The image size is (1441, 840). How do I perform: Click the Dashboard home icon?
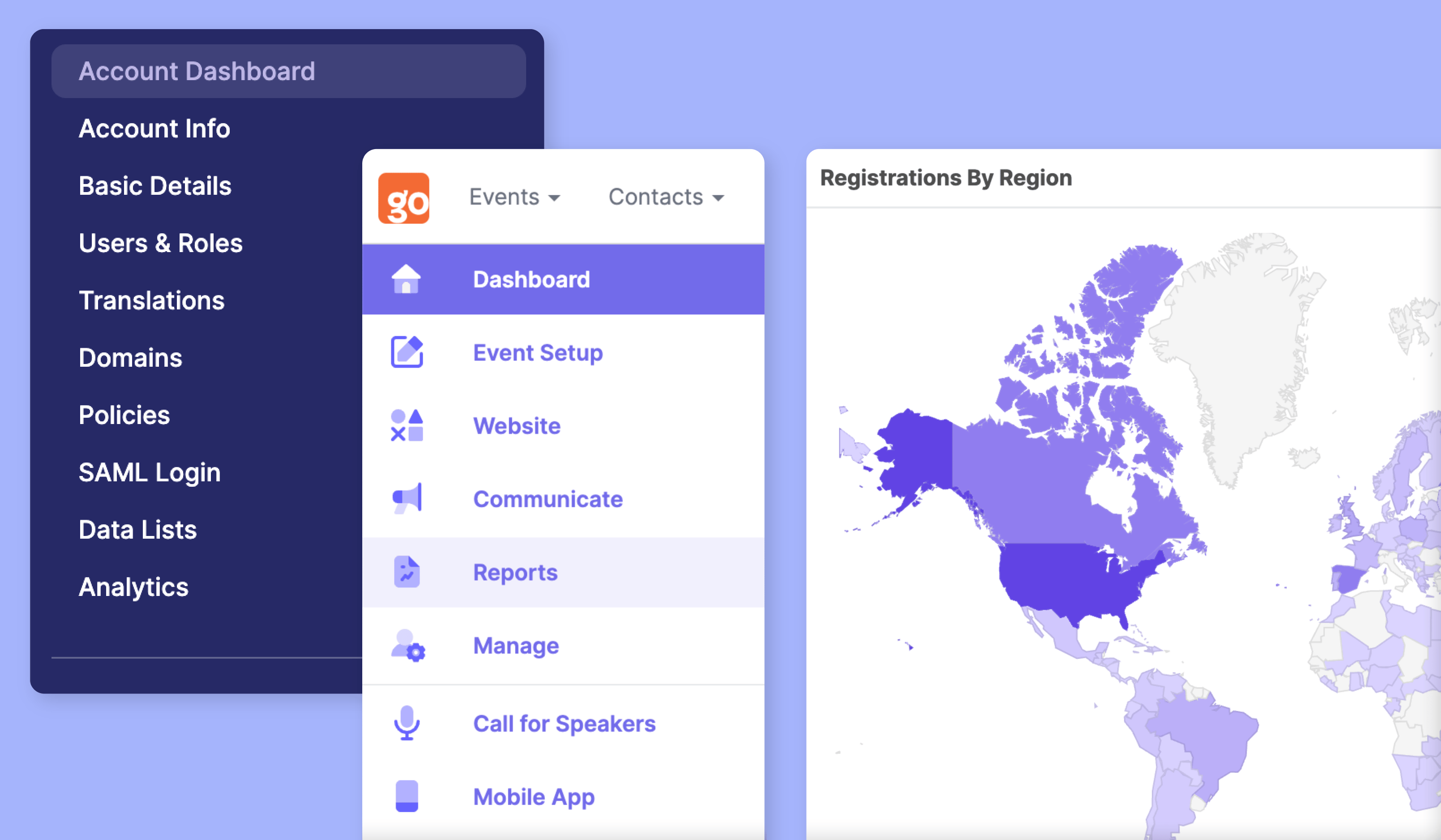point(406,279)
